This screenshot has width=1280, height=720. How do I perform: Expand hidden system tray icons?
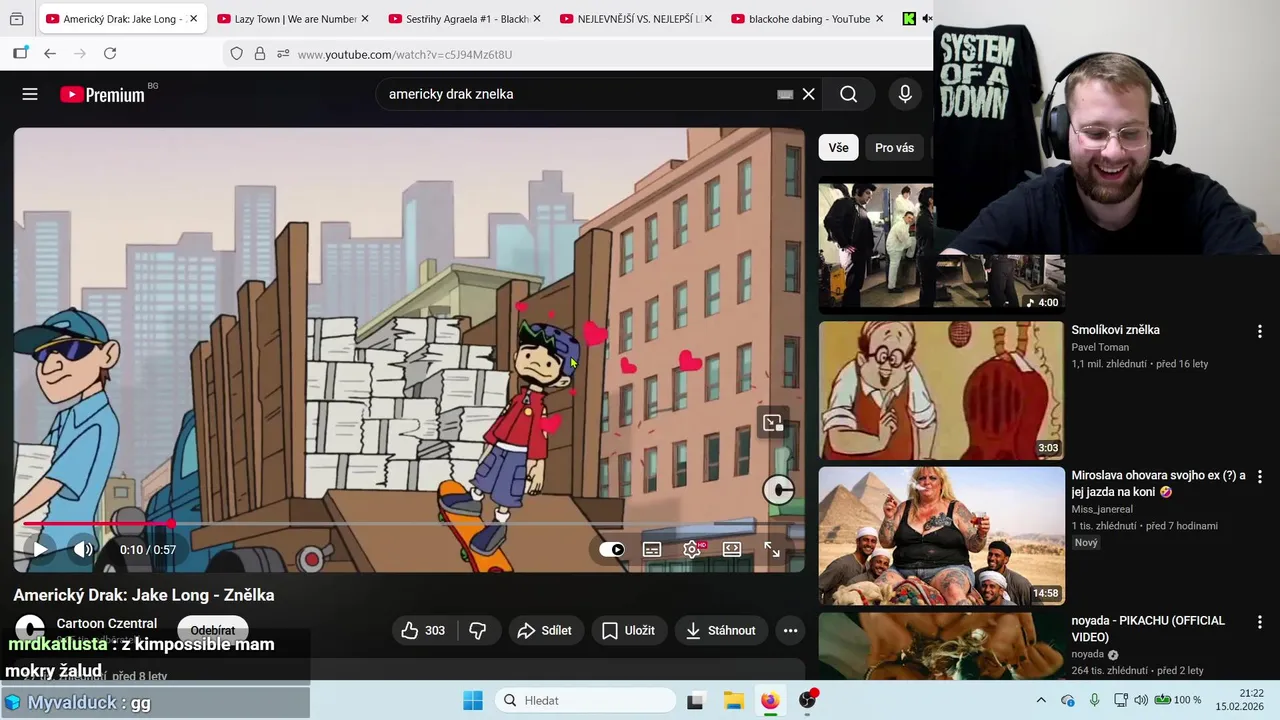pyautogui.click(x=1041, y=700)
